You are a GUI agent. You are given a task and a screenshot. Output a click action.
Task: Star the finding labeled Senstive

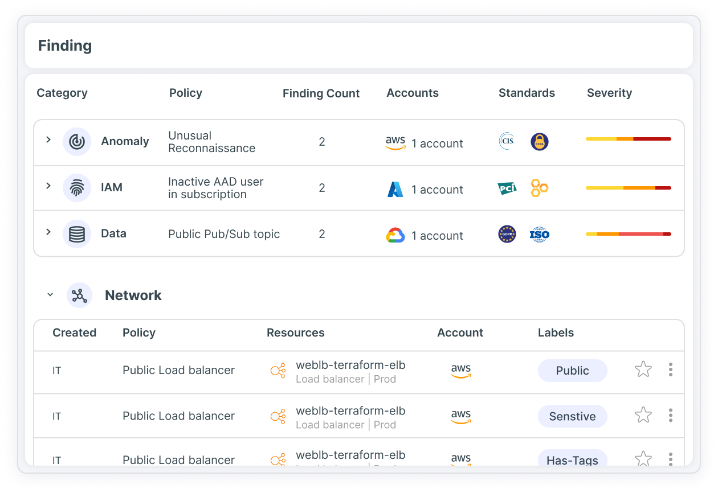pyautogui.click(x=643, y=415)
